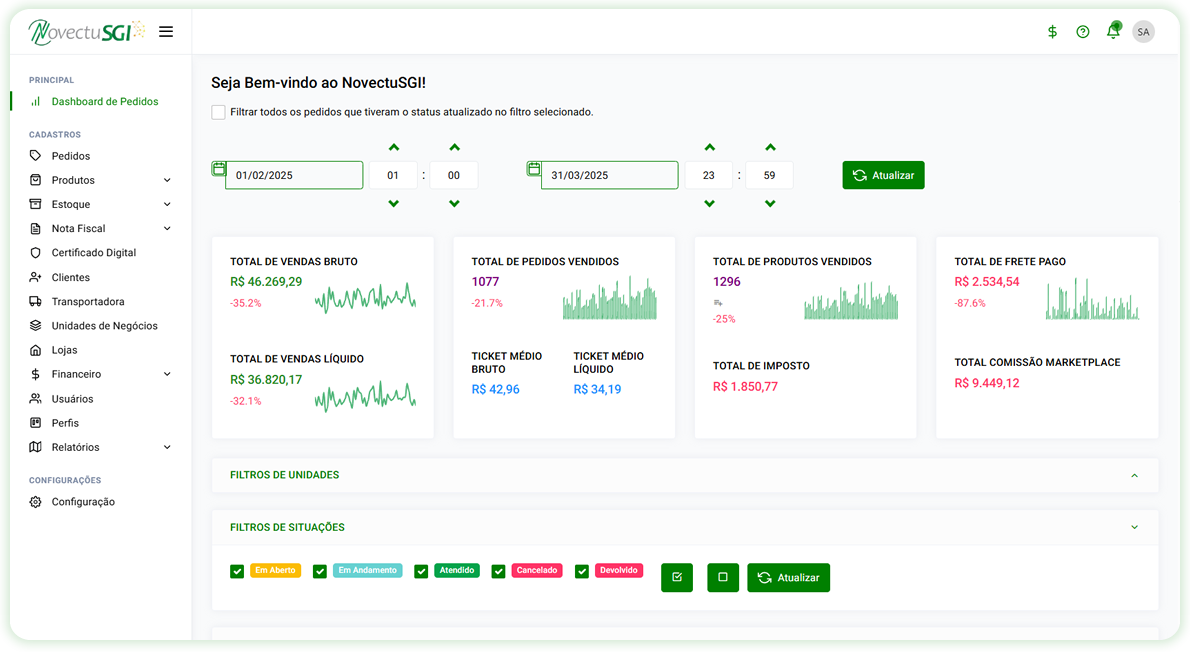The width and height of the screenshot is (1190, 659).
Task: Uncheck the Cancelado status checkbox
Action: tap(498, 572)
